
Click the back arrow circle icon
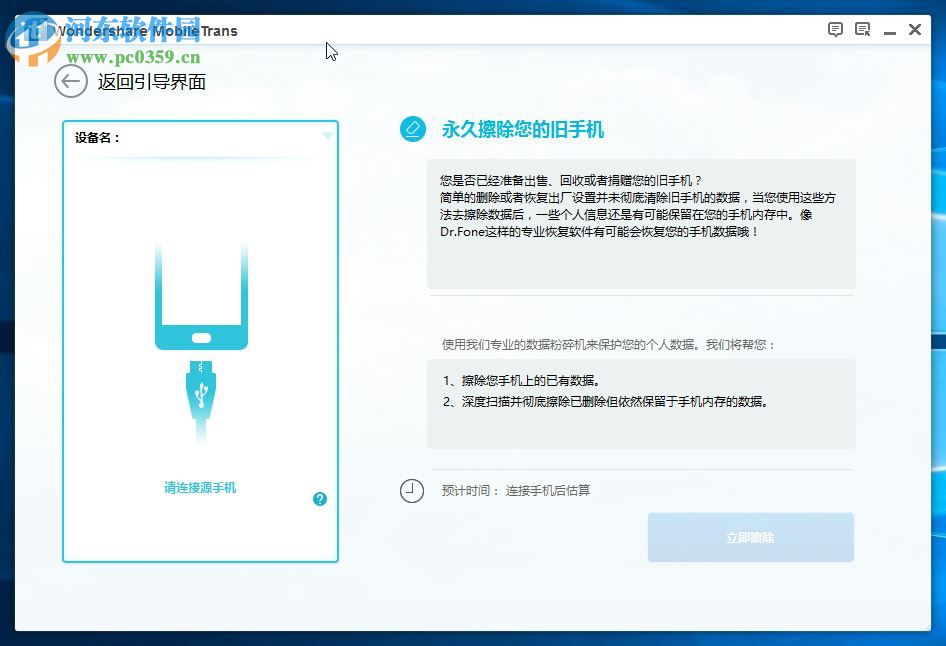[70, 82]
